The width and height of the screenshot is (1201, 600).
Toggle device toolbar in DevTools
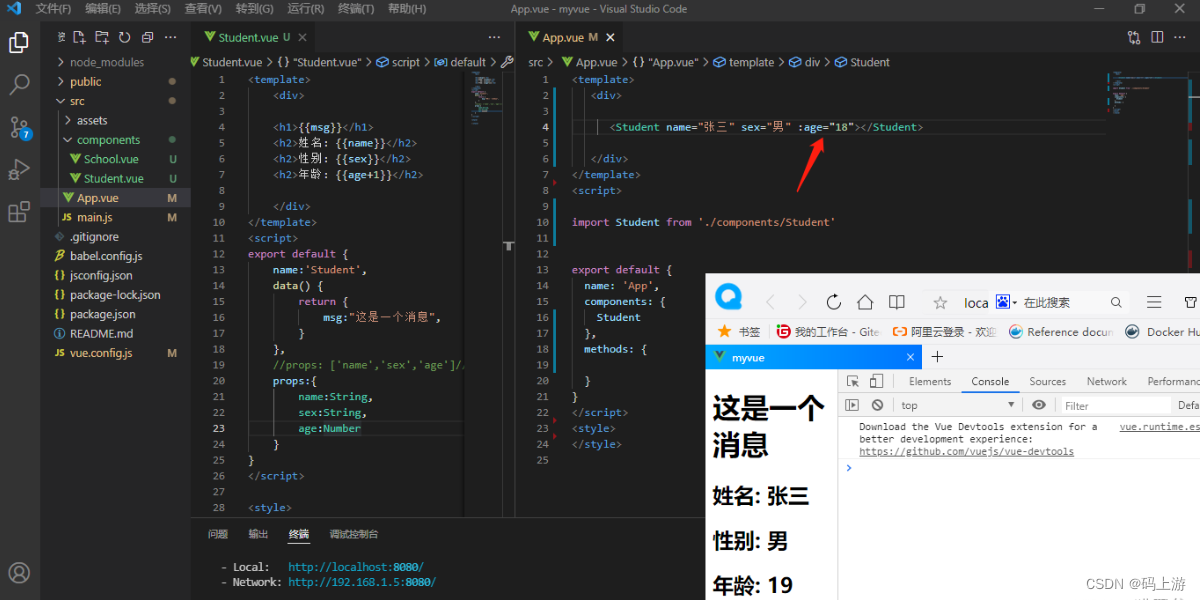[x=876, y=381]
